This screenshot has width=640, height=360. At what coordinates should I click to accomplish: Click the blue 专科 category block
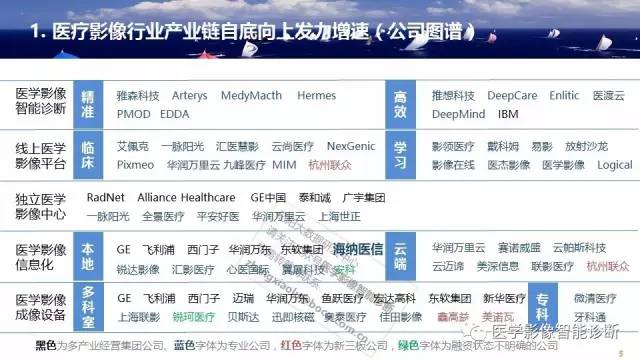coord(542,307)
